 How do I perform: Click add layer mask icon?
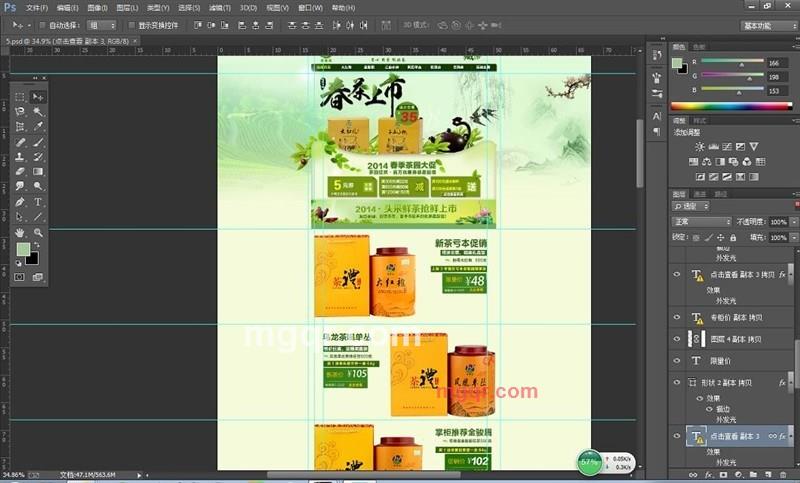tap(723, 475)
